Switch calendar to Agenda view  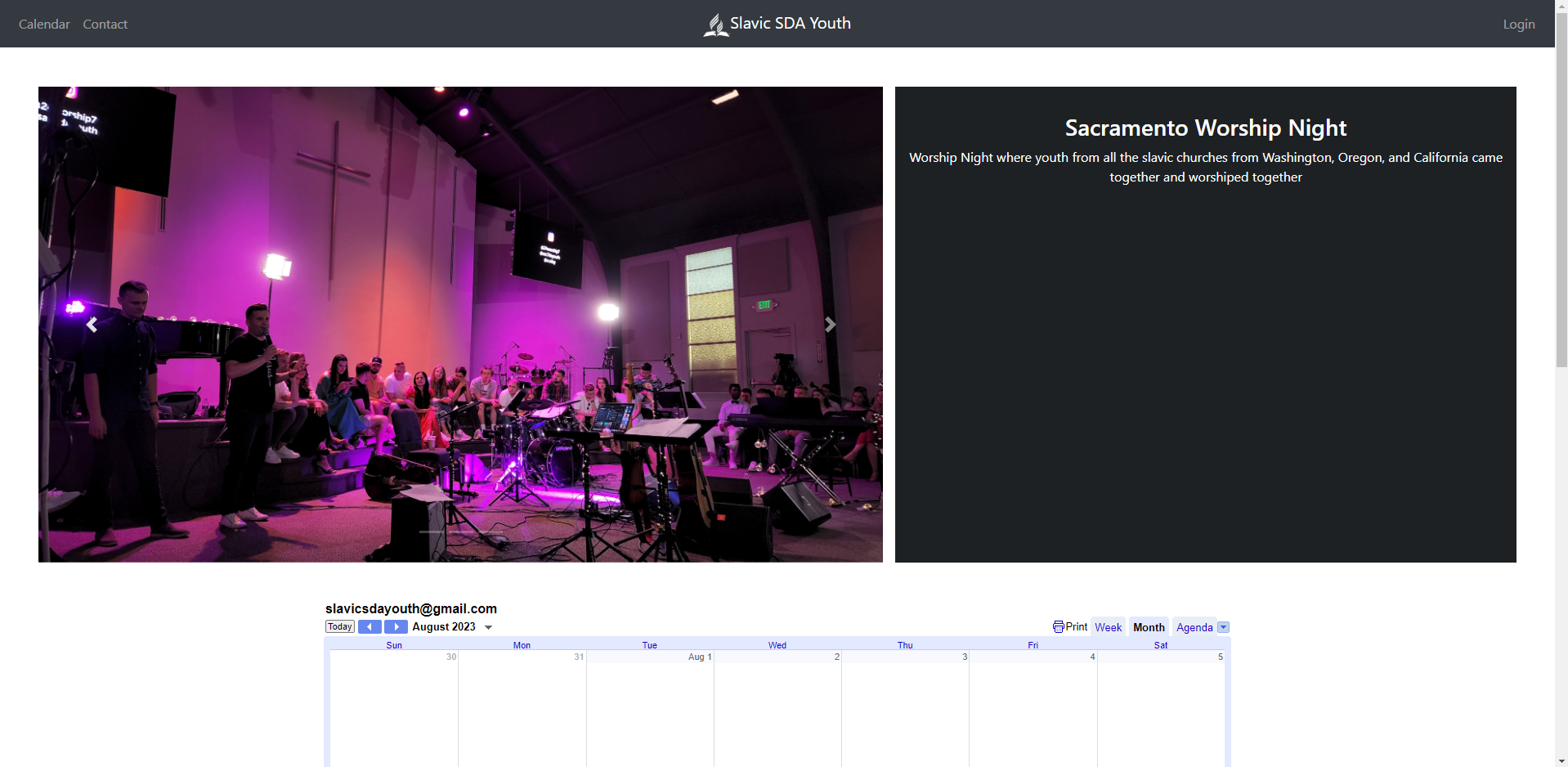(x=1194, y=627)
